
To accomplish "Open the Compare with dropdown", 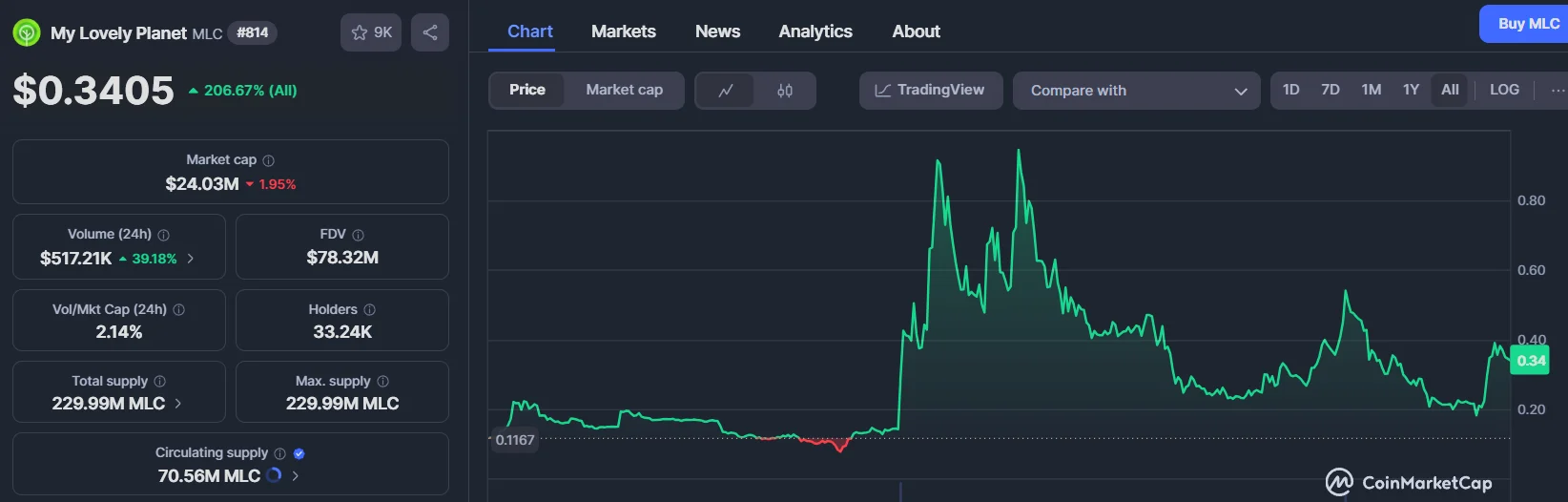I will 1137,91.
